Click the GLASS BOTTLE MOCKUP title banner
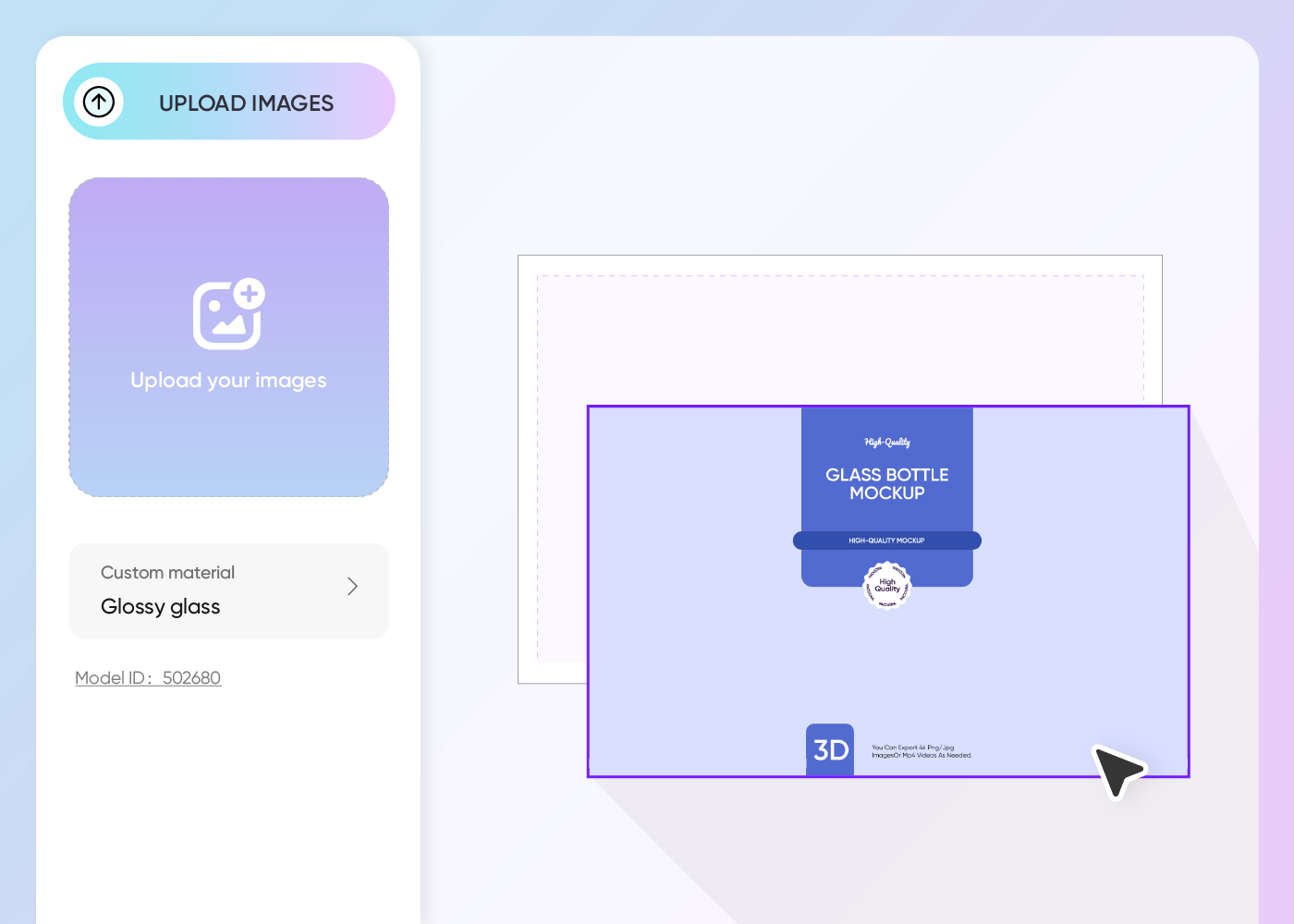 pos(886,484)
